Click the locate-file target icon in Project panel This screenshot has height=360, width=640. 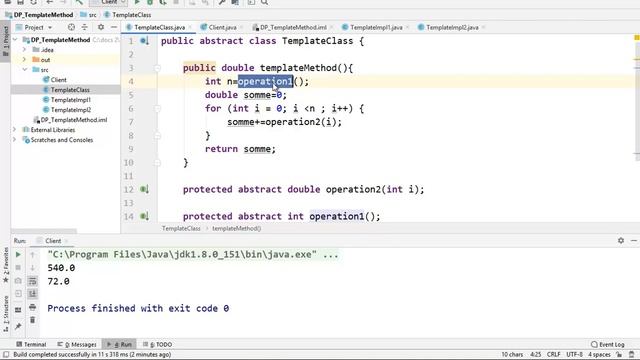pos(71,27)
